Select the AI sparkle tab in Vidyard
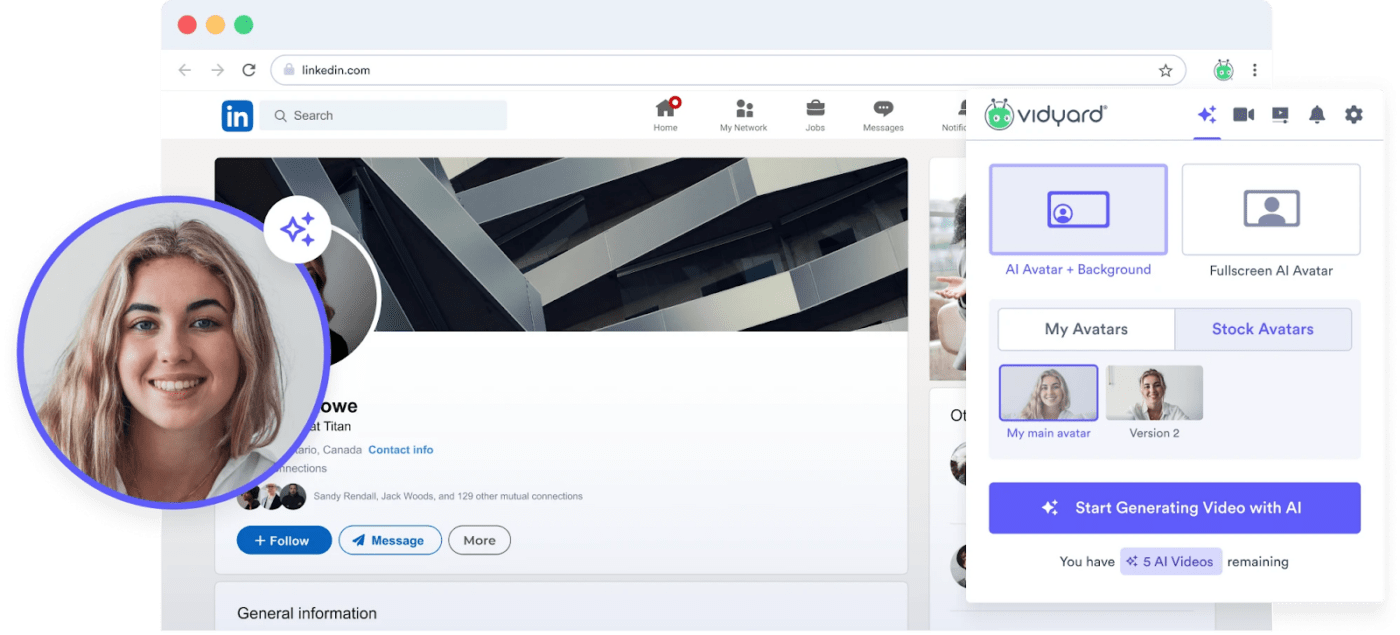The image size is (1400, 635). (1207, 115)
